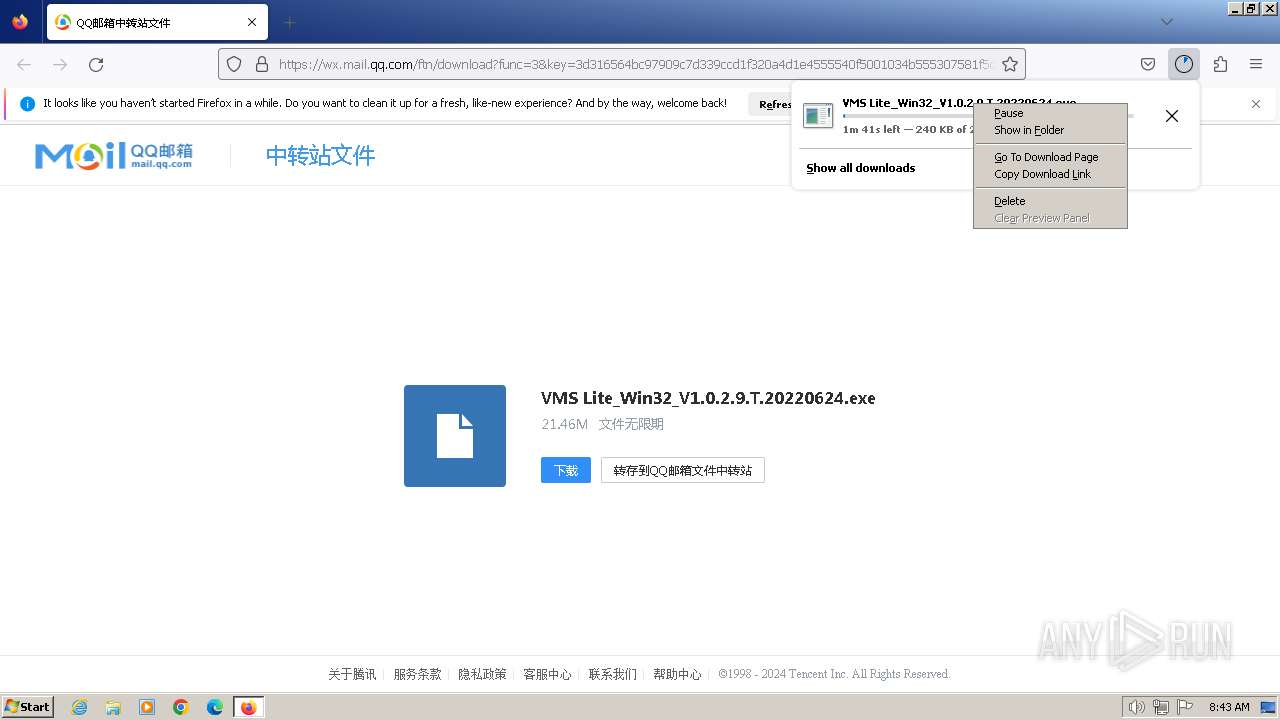Open the Extensions puzzle icon

coord(1220,64)
